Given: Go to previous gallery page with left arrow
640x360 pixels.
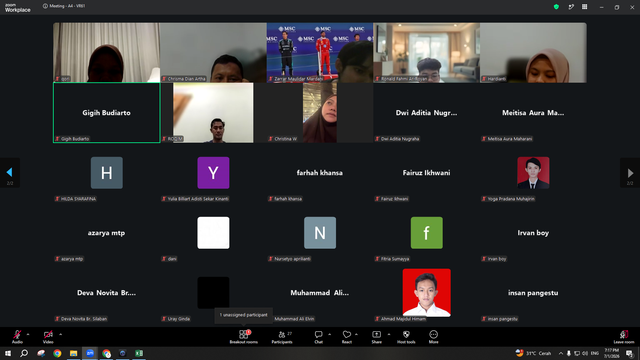Looking at the screenshot, I should [x=10, y=173].
